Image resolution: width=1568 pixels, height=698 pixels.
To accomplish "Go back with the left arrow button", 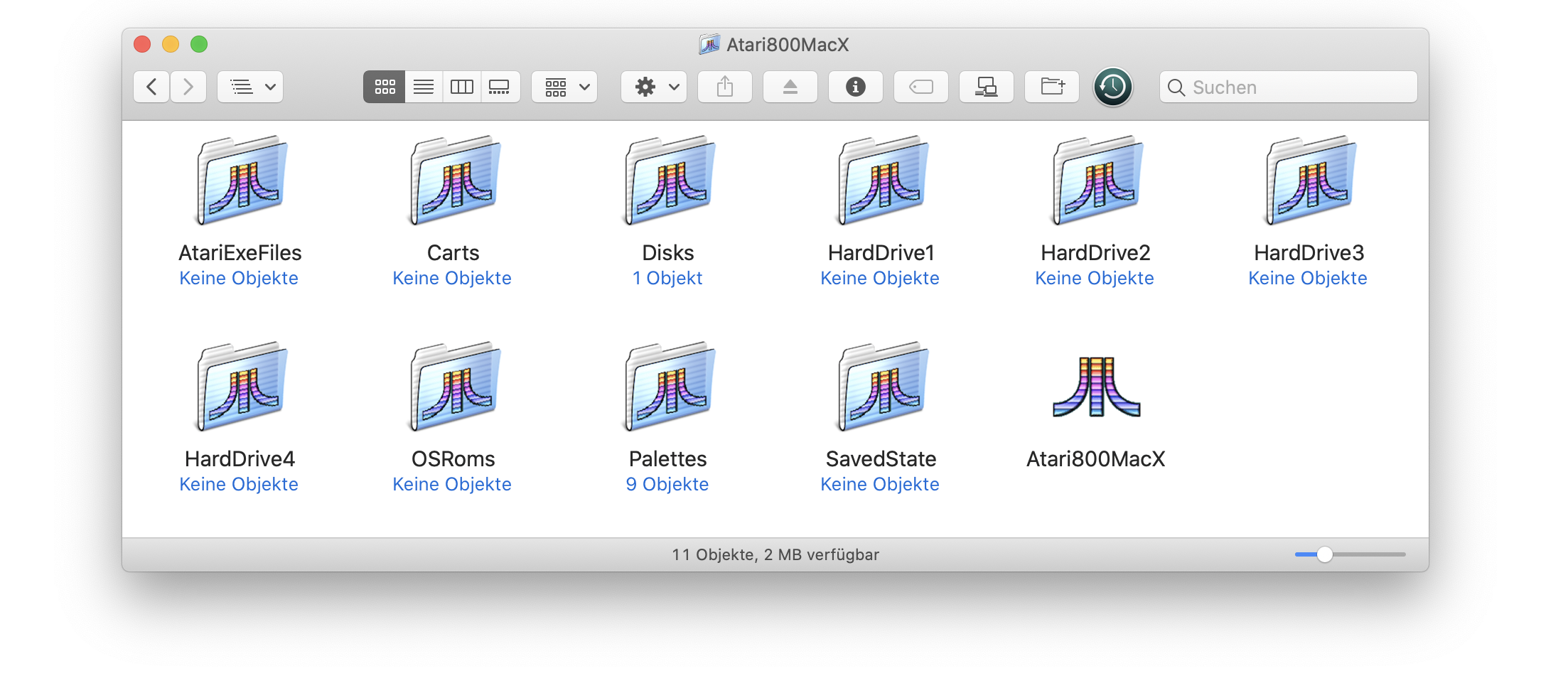I will point(151,87).
